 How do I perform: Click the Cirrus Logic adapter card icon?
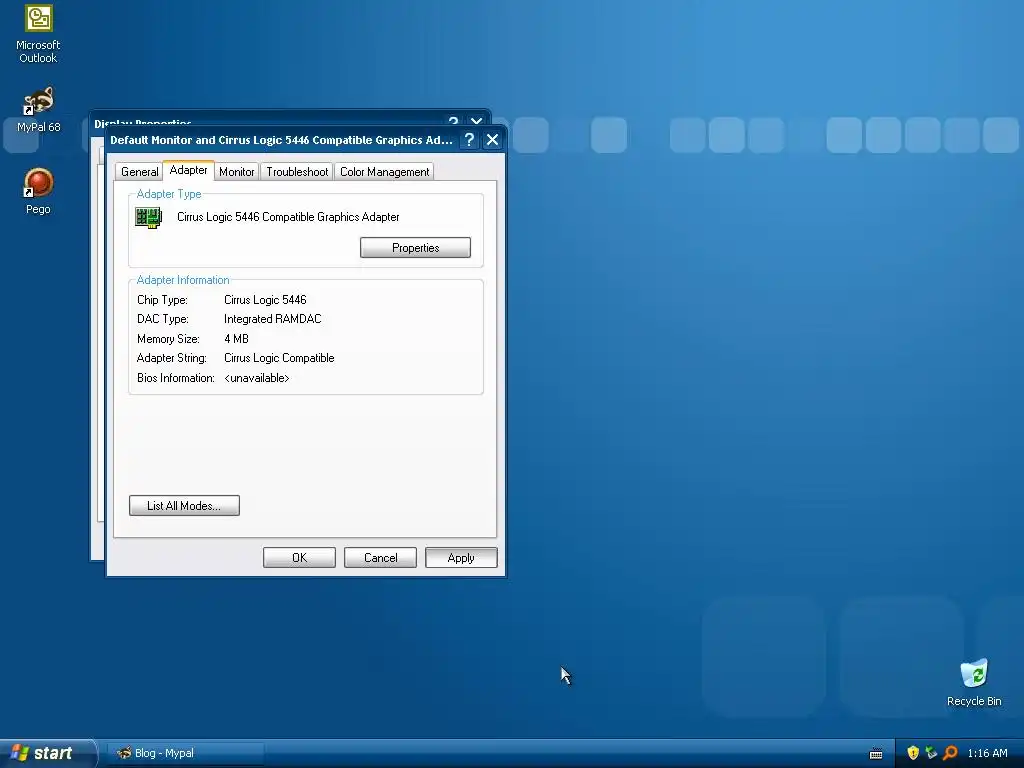click(x=148, y=217)
